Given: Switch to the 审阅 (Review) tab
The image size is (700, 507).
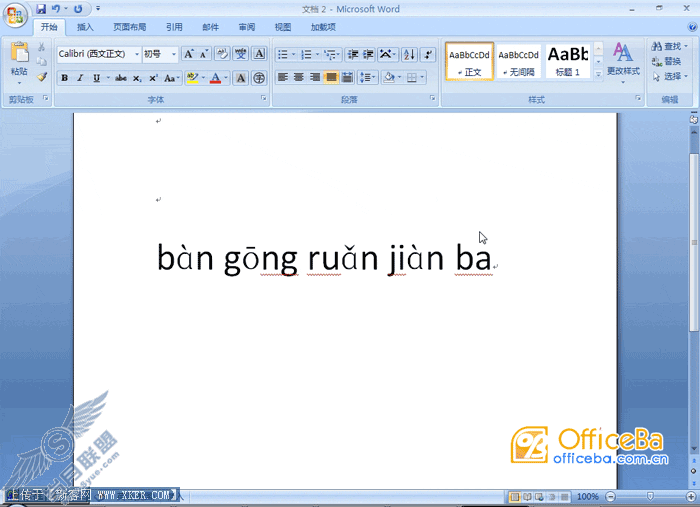Looking at the screenshot, I should click(x=246, y=27).
